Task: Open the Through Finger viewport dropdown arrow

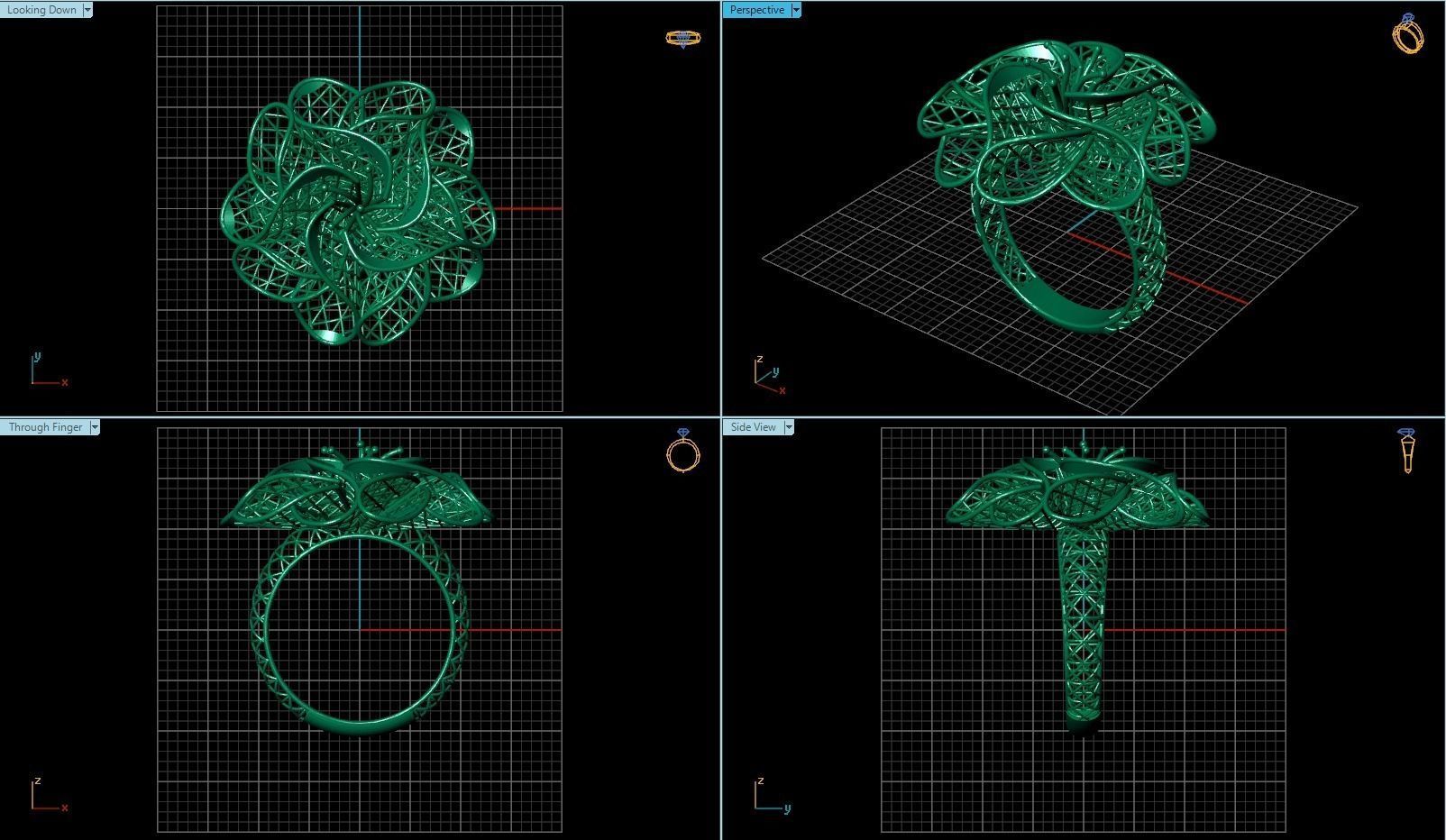Action: coord(95,427)
